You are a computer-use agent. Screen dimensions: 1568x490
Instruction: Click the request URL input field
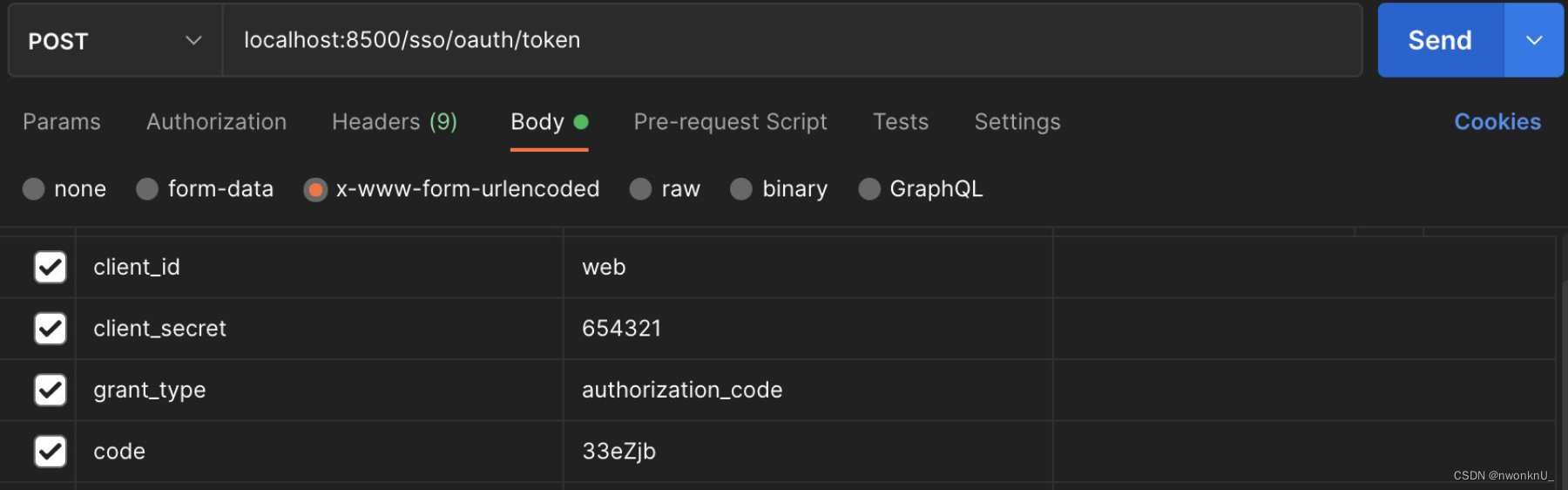pyautogui.click(x=792, y=40)
